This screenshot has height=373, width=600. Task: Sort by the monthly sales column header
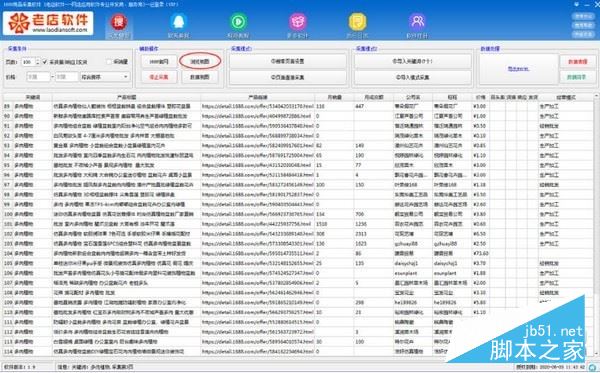[334, 97]
